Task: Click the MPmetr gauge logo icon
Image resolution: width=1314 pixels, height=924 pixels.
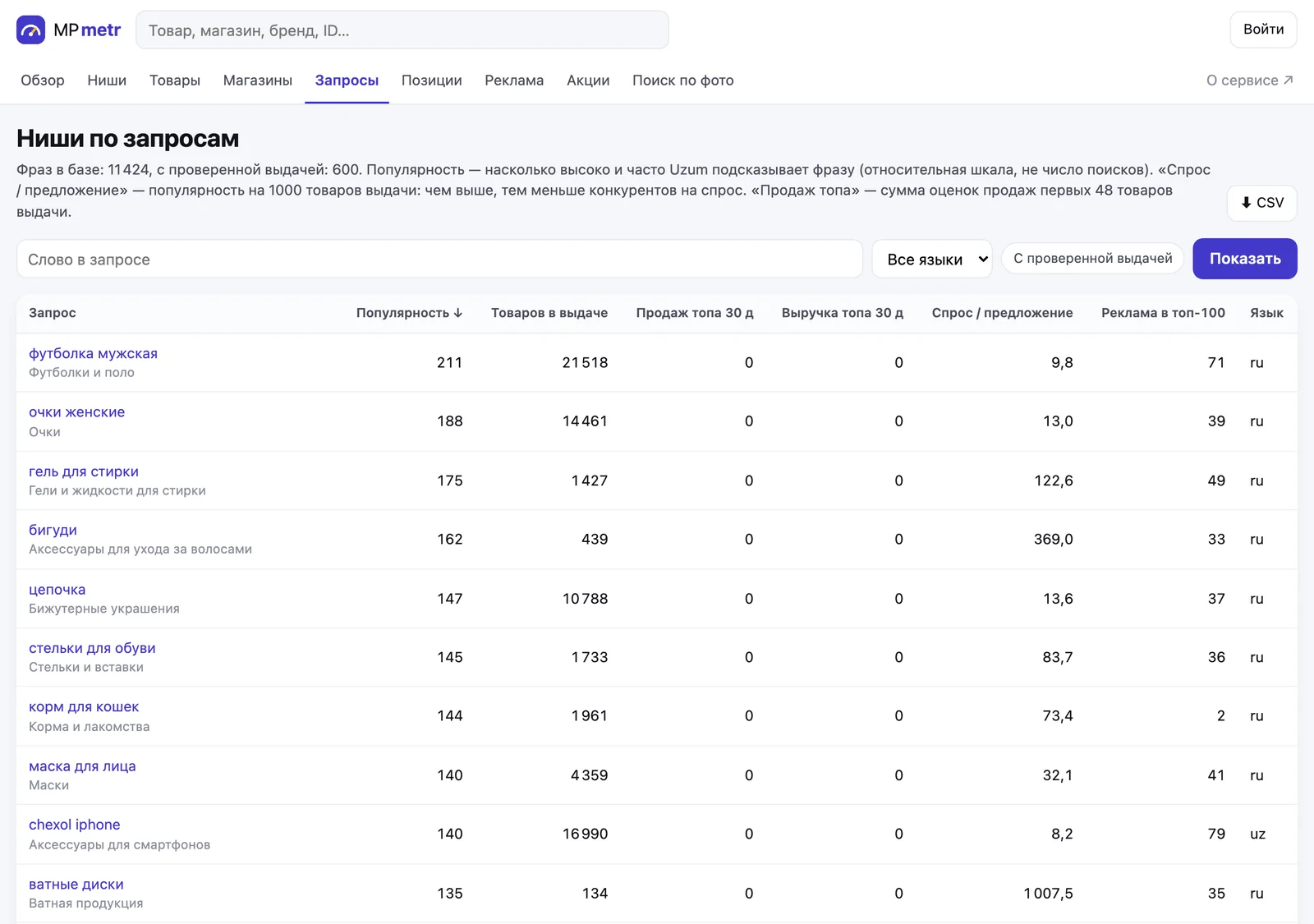Action: pos(31,30)
